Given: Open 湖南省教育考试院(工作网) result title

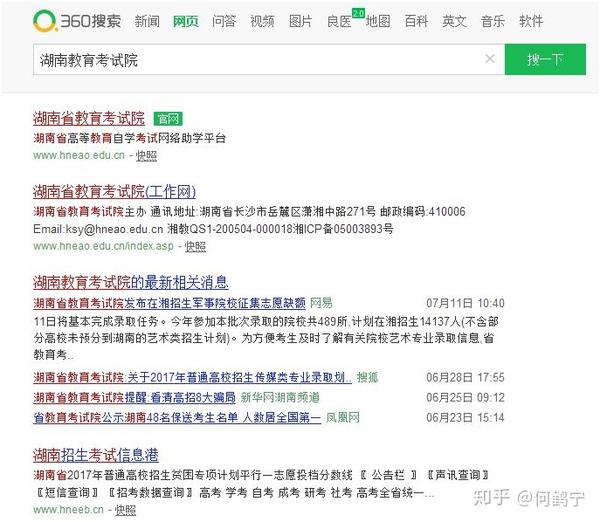Looking at the screenshot, I should [114, 191].
